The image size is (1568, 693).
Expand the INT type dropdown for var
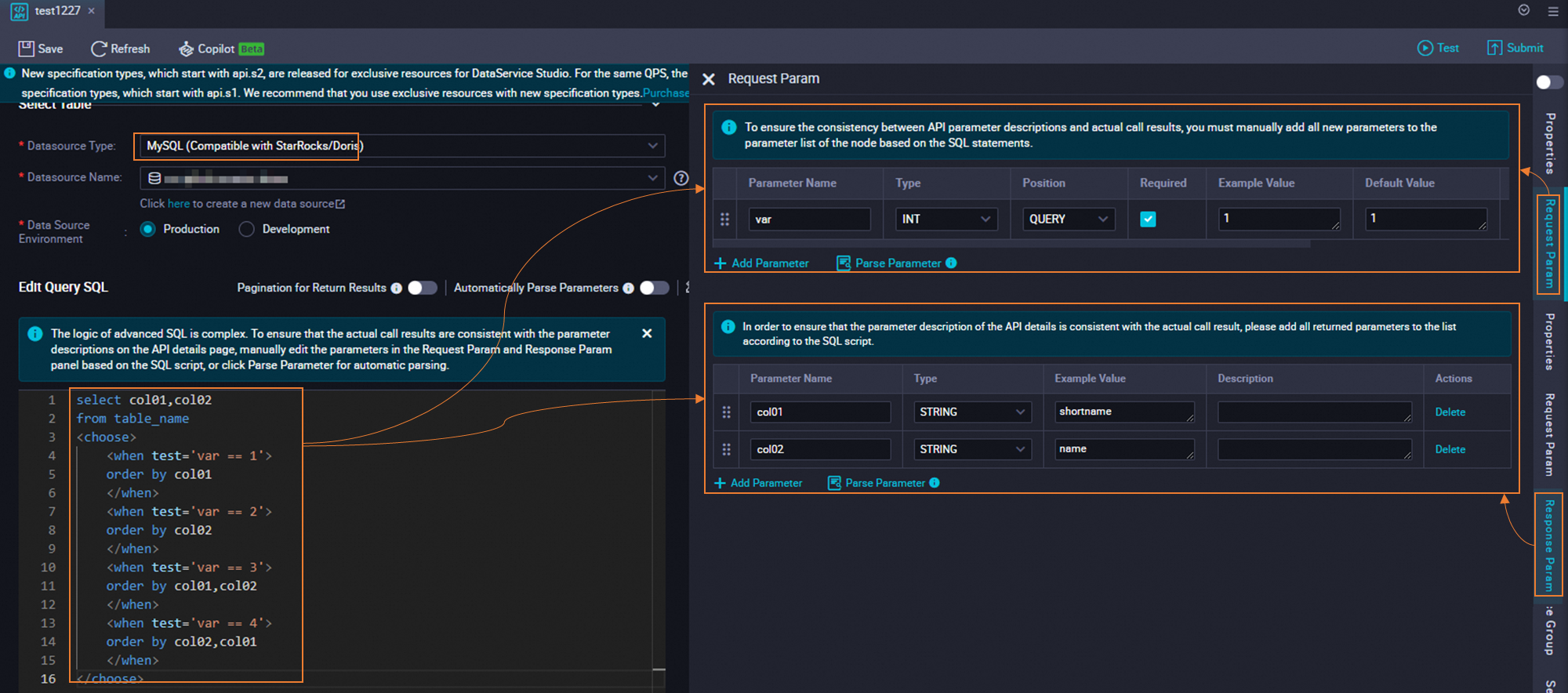946,220
